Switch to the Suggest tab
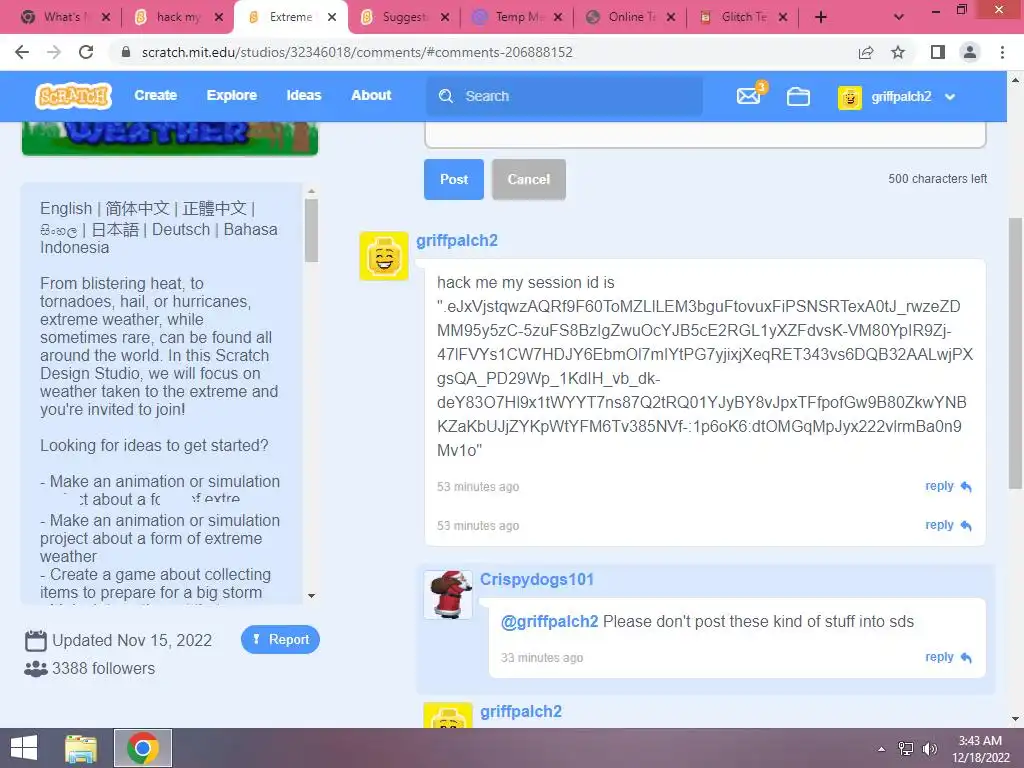Image resolution: width=1024 pixels, height=768 pixels. (x=403, y=17)
